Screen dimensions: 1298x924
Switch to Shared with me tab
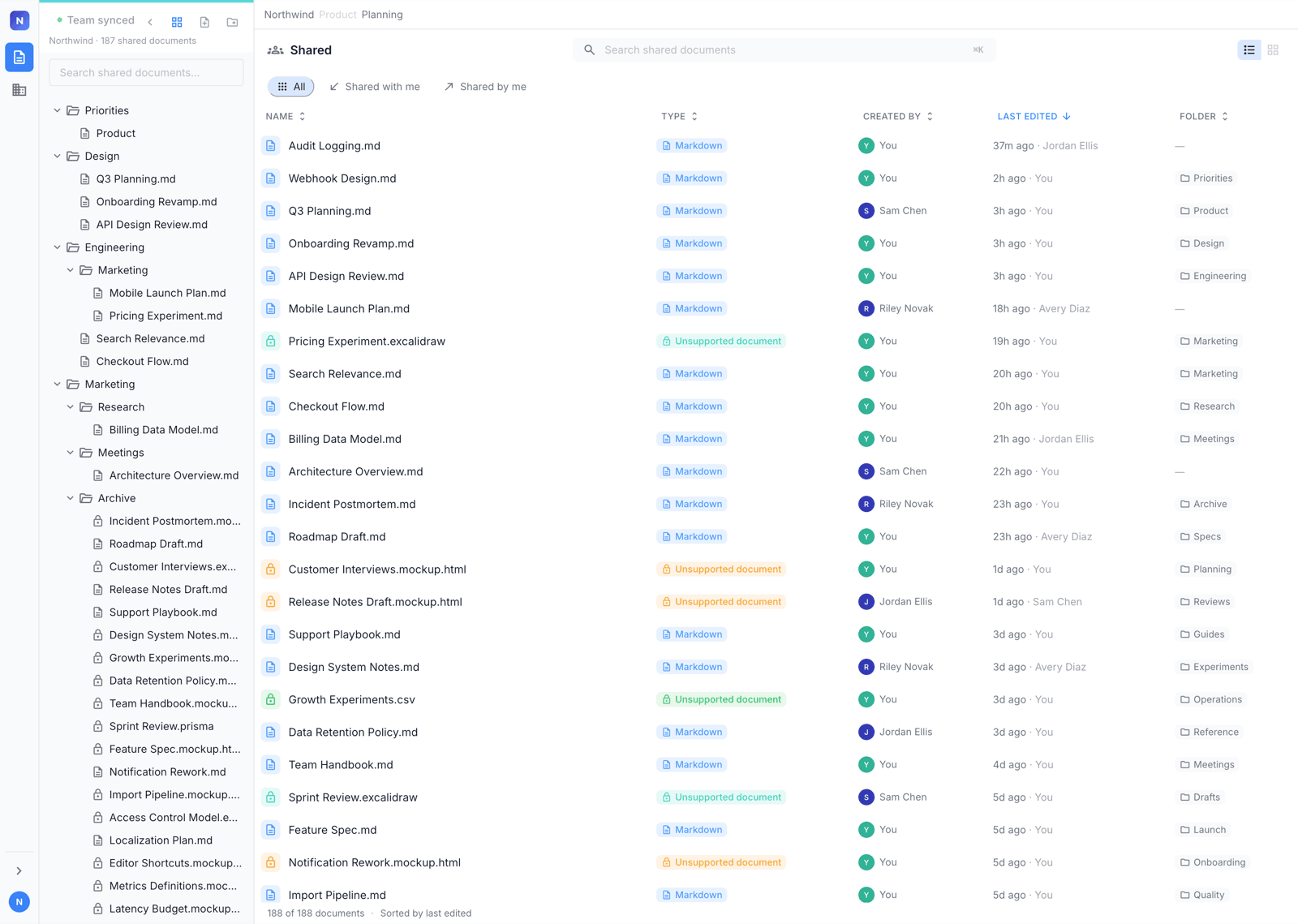click(x=375, y=87)
